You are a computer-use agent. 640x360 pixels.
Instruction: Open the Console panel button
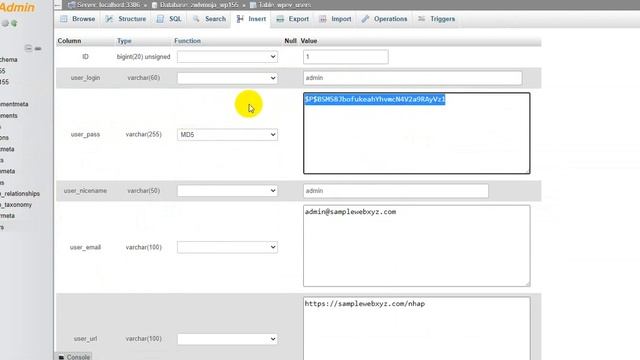point(73,356)
